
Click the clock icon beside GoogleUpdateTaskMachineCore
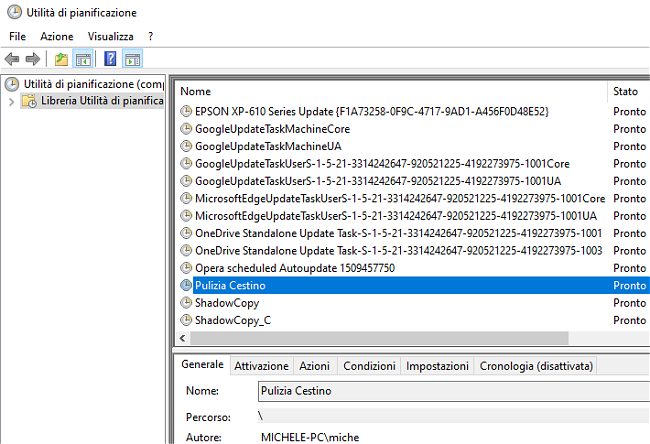(186, 129)
